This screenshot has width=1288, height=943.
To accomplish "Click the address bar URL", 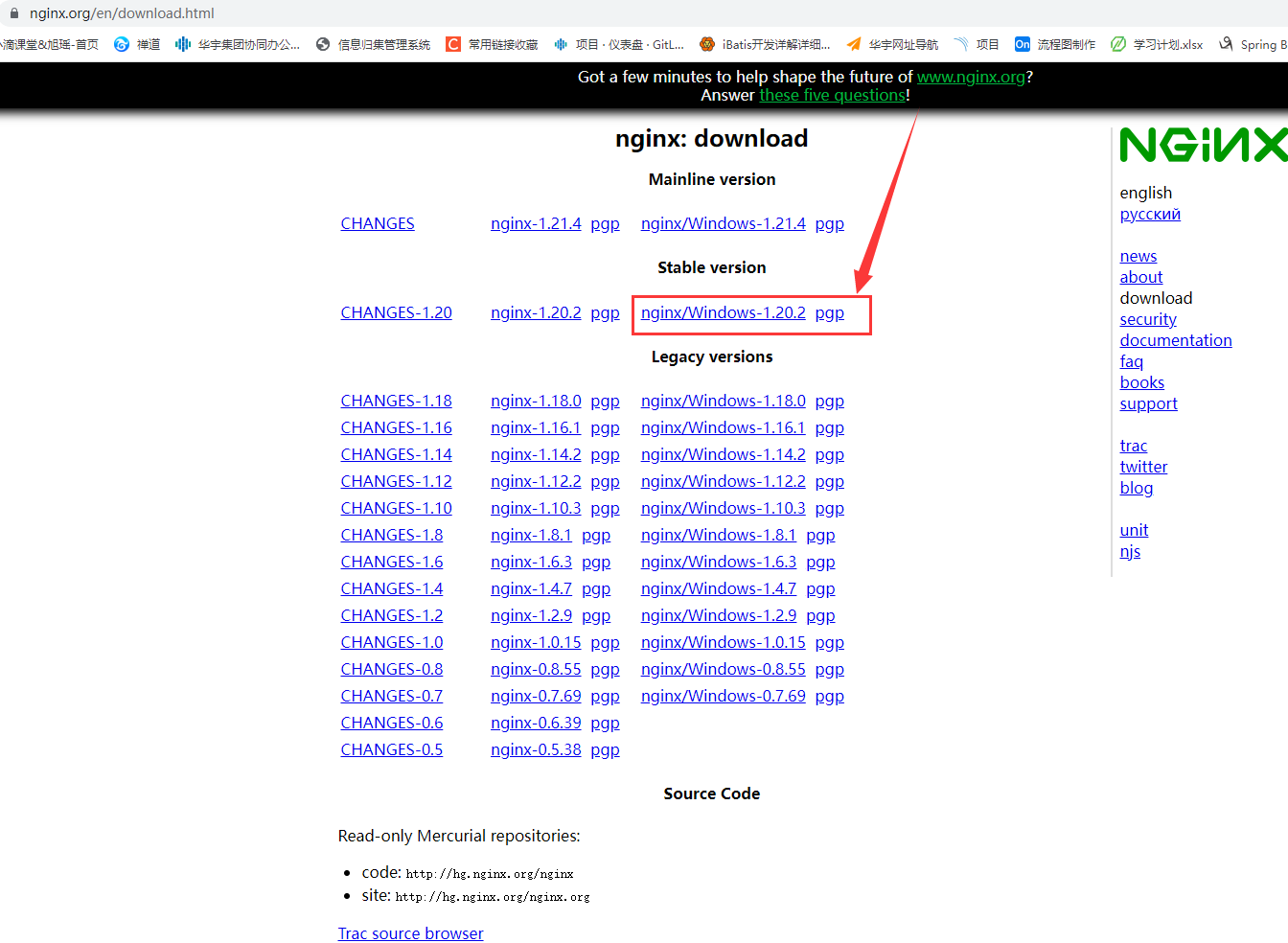I will coord(122,13).
